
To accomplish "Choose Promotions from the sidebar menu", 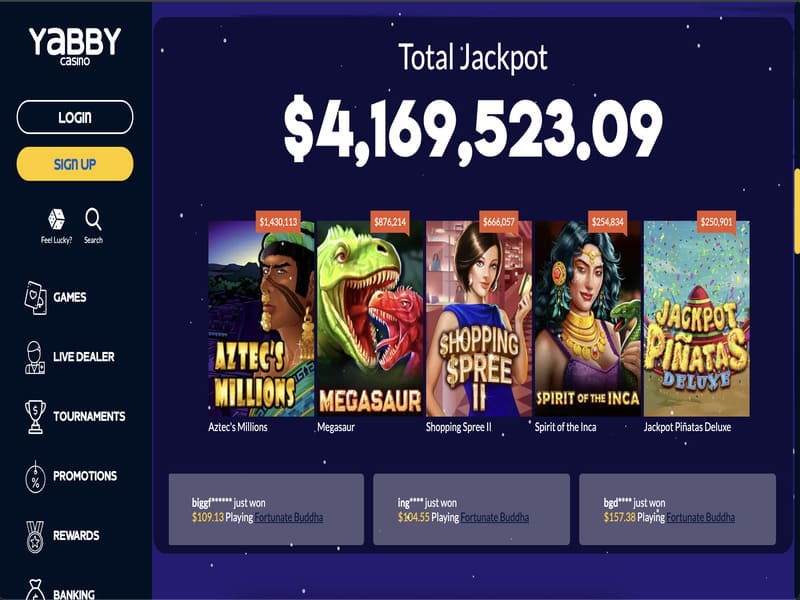I will click(x=84, y=475).
